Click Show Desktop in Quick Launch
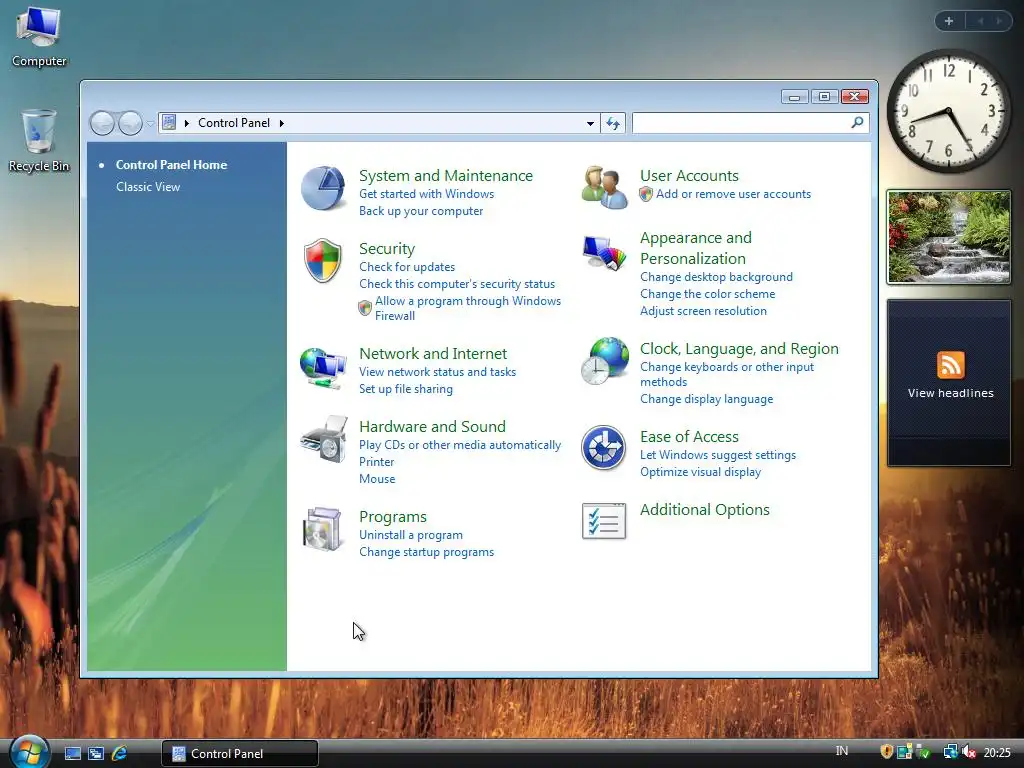1024x768 pixels. coord(72,754)
